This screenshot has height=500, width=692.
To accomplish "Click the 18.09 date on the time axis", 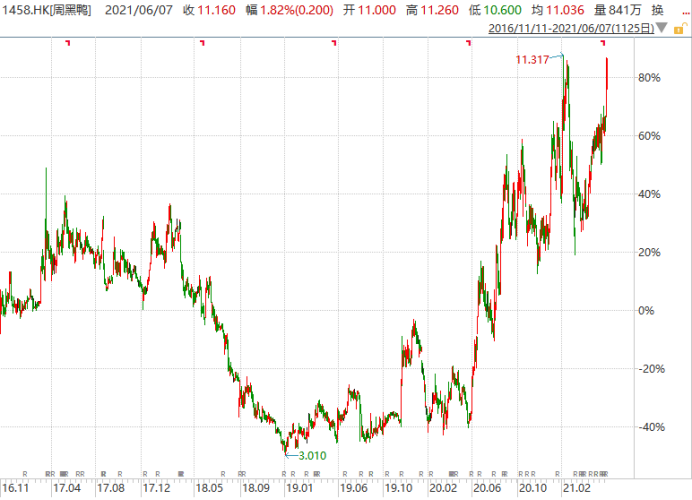I will tap(256, 488).
